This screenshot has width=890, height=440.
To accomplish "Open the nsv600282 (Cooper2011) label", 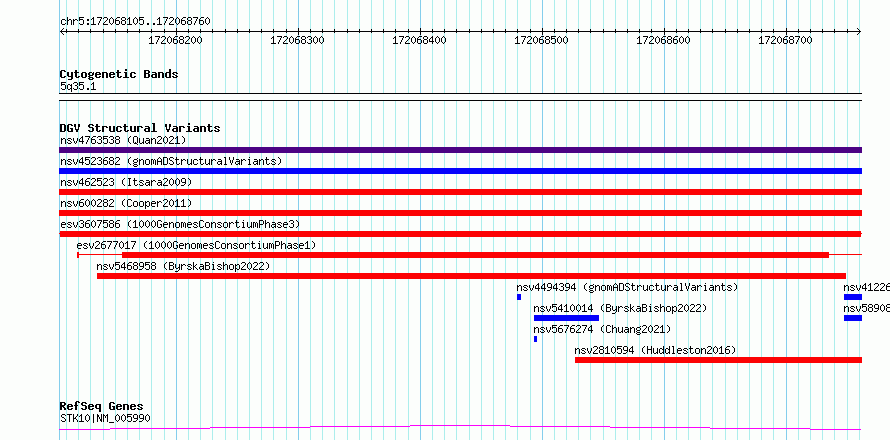I will [x=126, y=203].
